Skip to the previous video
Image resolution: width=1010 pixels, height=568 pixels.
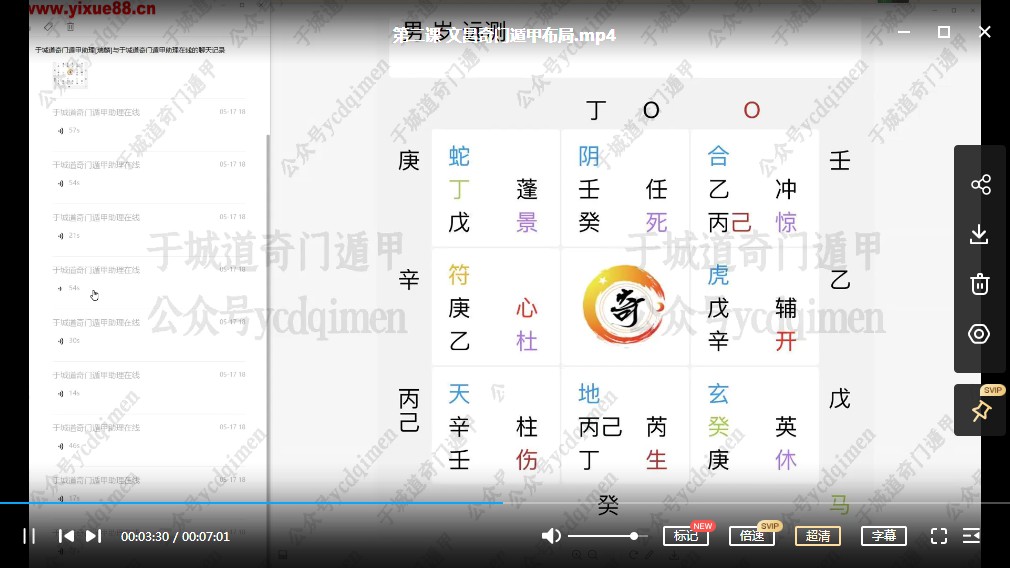(66, 536)
